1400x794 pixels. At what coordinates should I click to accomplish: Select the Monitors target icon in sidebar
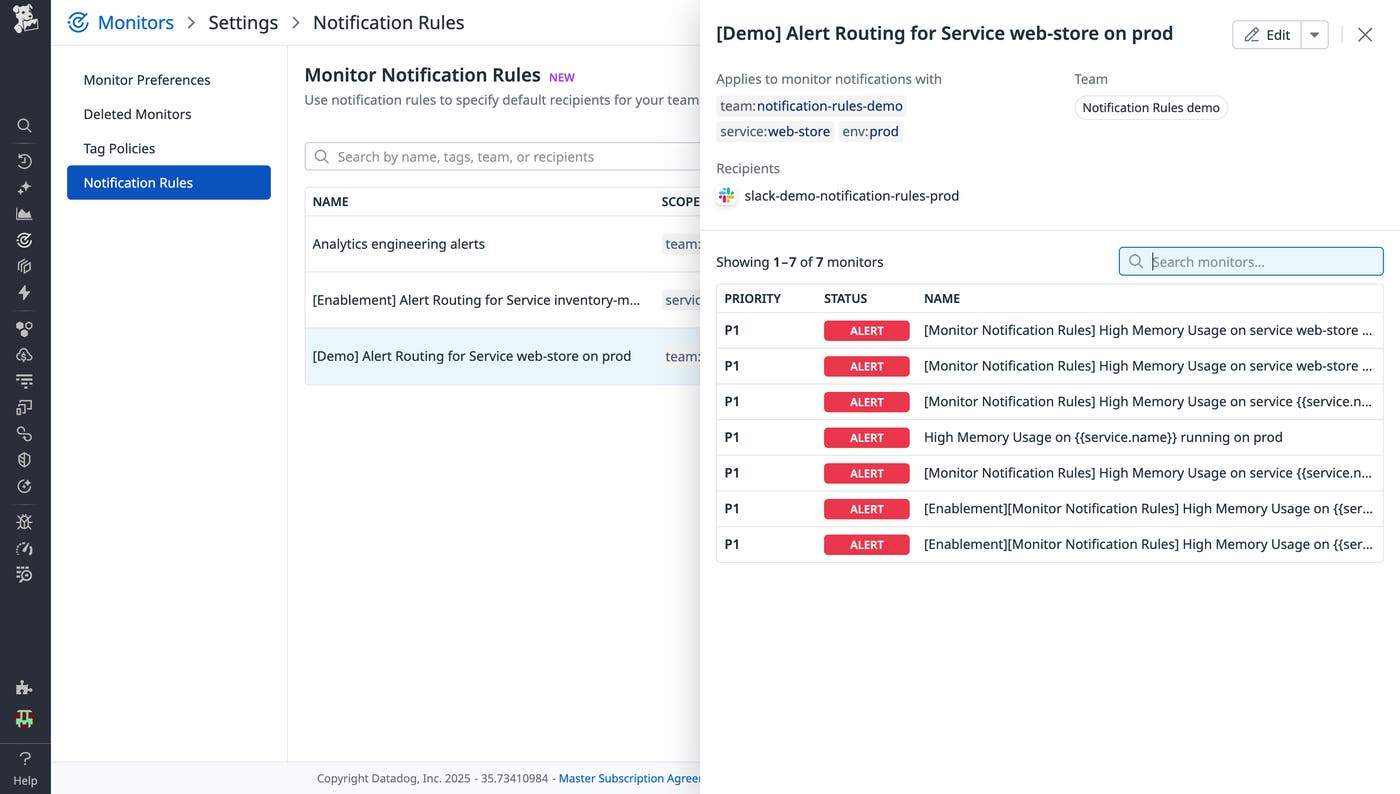(25, 239)
